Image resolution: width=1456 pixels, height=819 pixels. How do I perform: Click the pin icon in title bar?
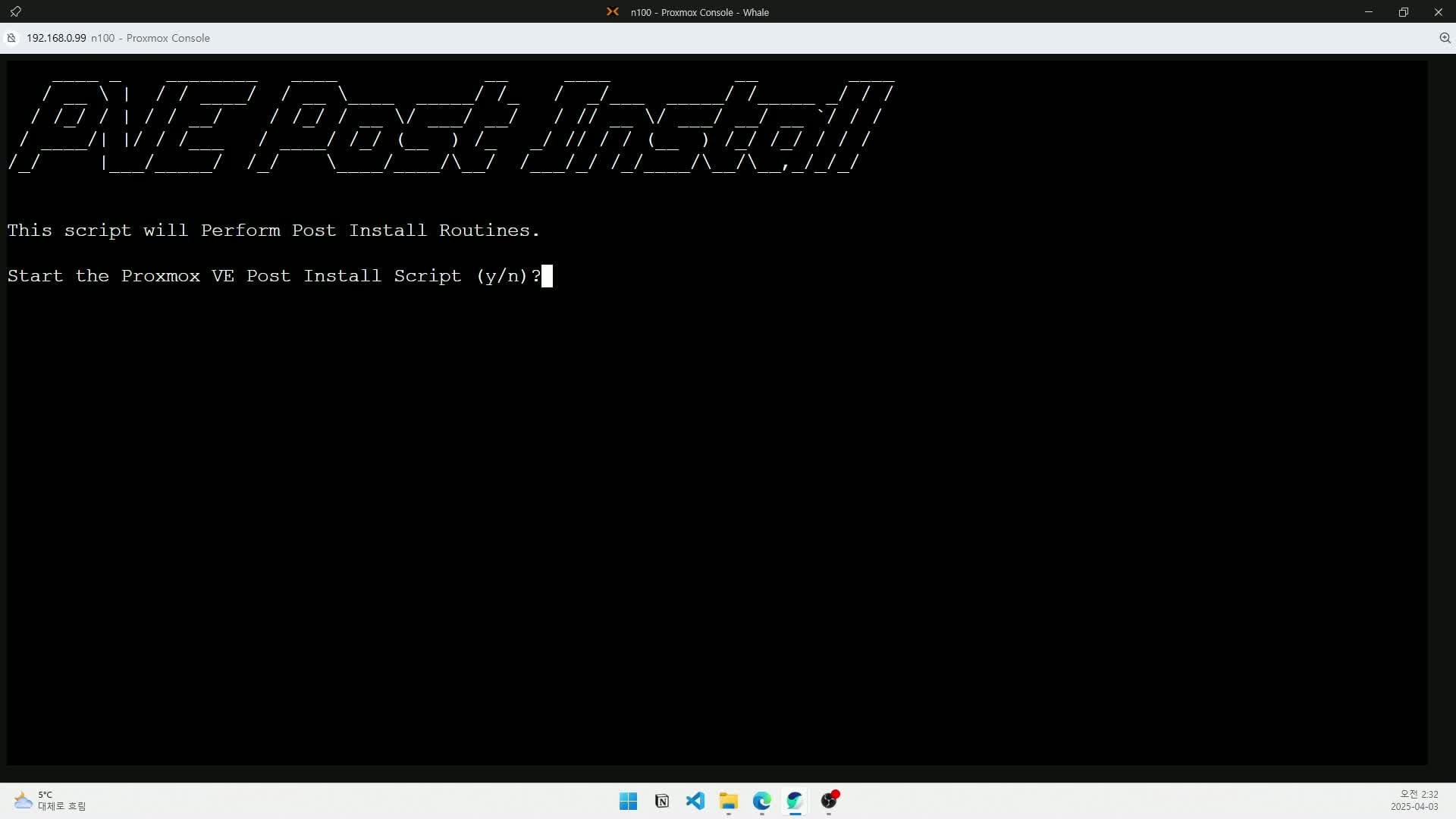click(x=15, y=11)
